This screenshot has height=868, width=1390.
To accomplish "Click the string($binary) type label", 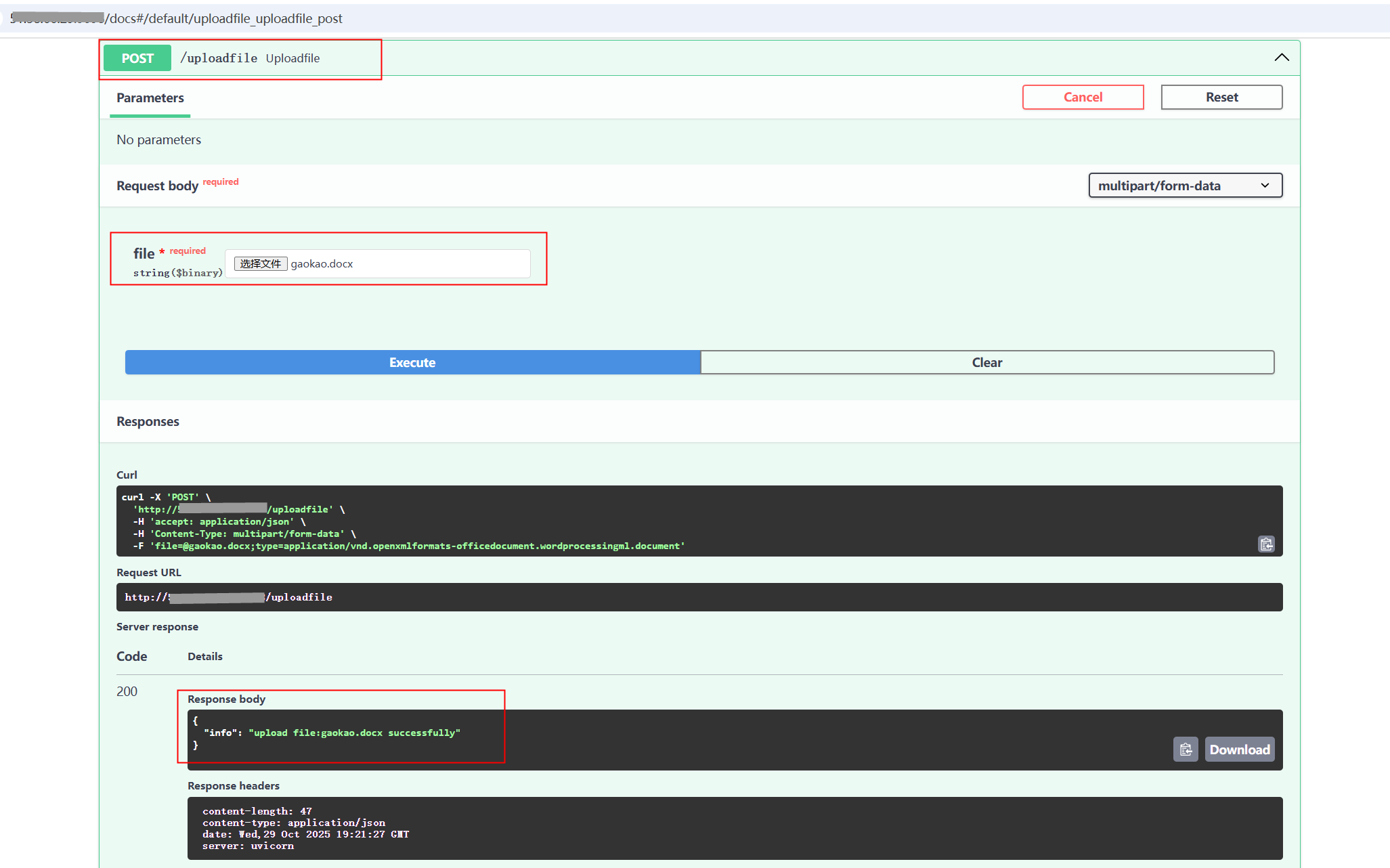I will click(x=177, y=273).
